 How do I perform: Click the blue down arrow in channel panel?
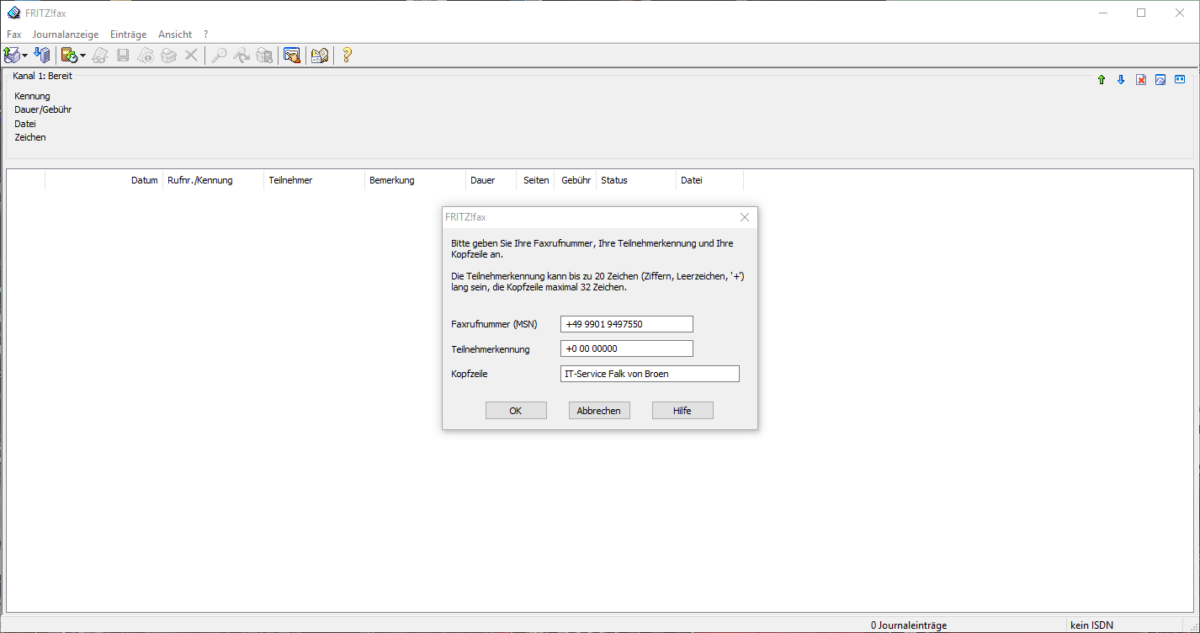coord(1121,80)
